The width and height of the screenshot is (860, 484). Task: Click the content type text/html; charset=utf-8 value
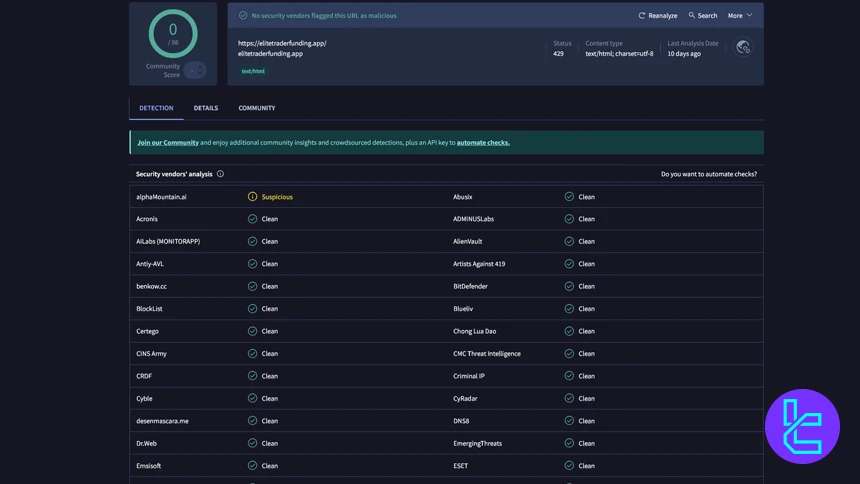(619, 54)
